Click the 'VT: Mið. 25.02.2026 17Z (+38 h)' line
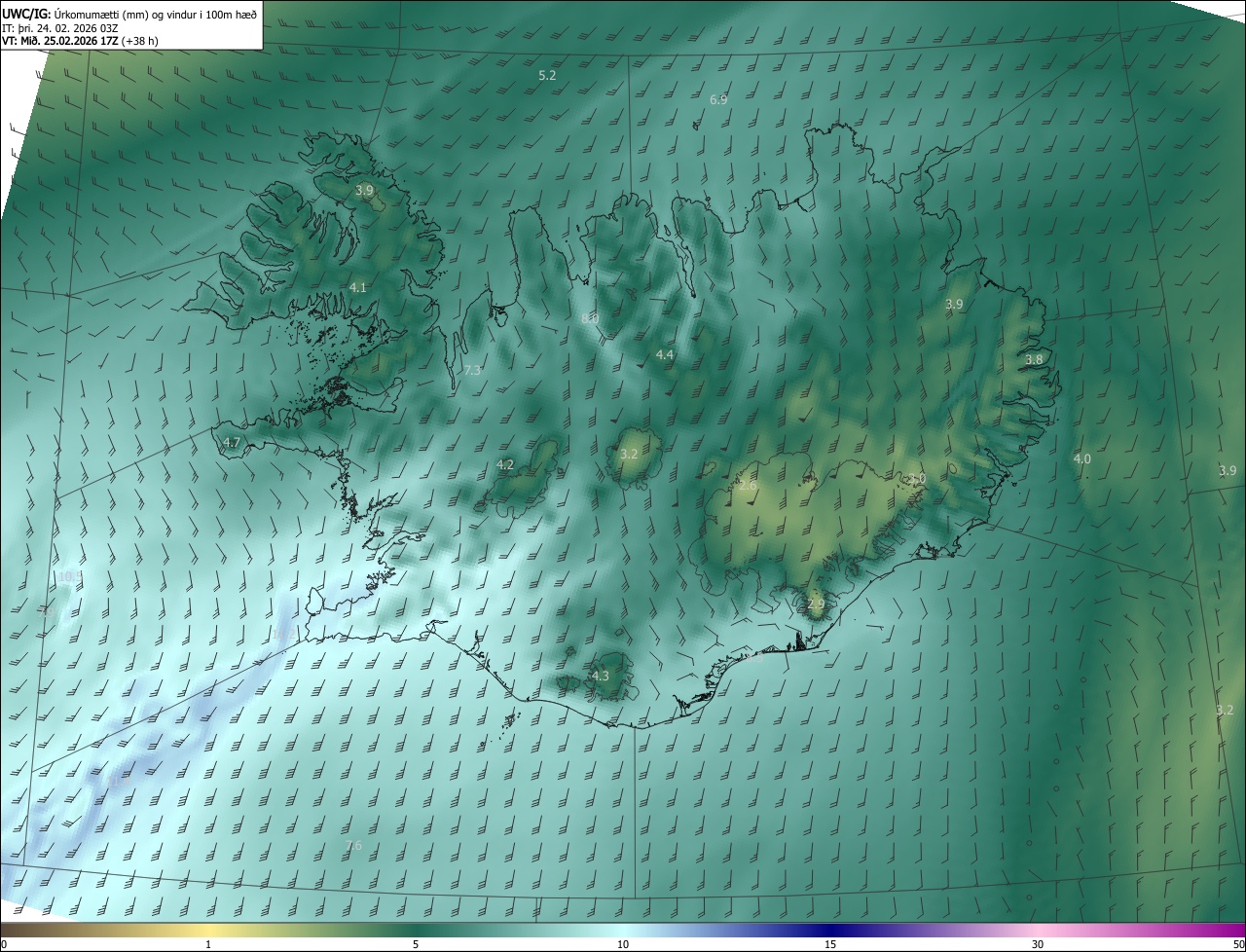Viewport: 1246px width, 952px height. pos(80,41)
